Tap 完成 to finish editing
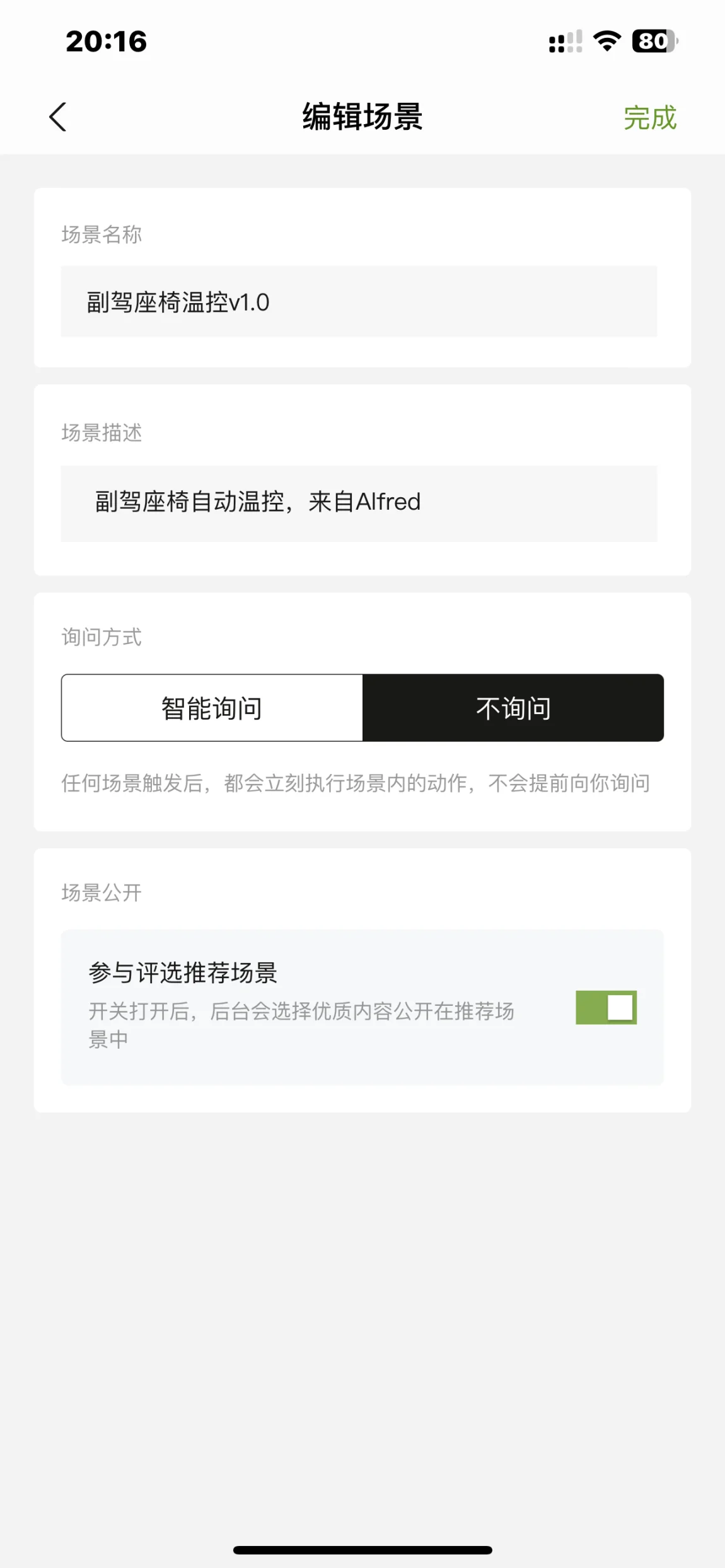 [x=649, y=118]
